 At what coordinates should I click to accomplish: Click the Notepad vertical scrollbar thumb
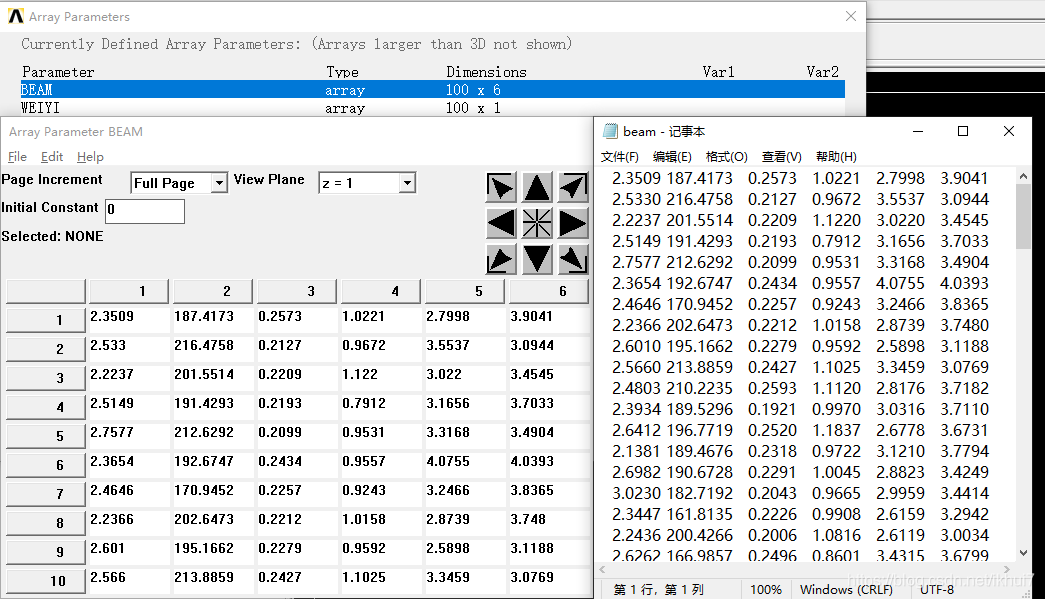pyautogui.click(x=1024, y=217)
